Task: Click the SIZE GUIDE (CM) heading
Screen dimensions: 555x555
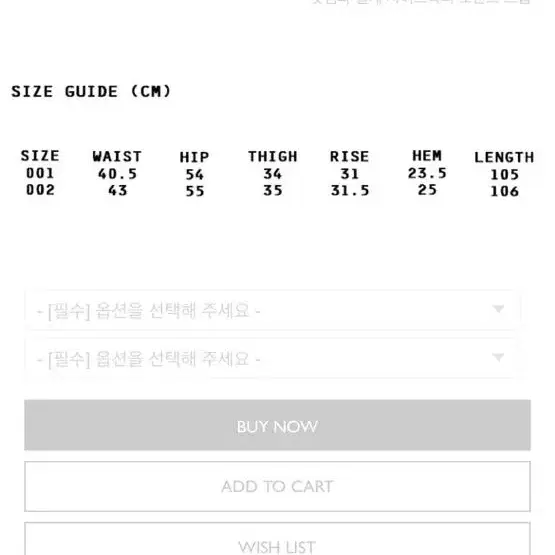Action: pos(91,91)
